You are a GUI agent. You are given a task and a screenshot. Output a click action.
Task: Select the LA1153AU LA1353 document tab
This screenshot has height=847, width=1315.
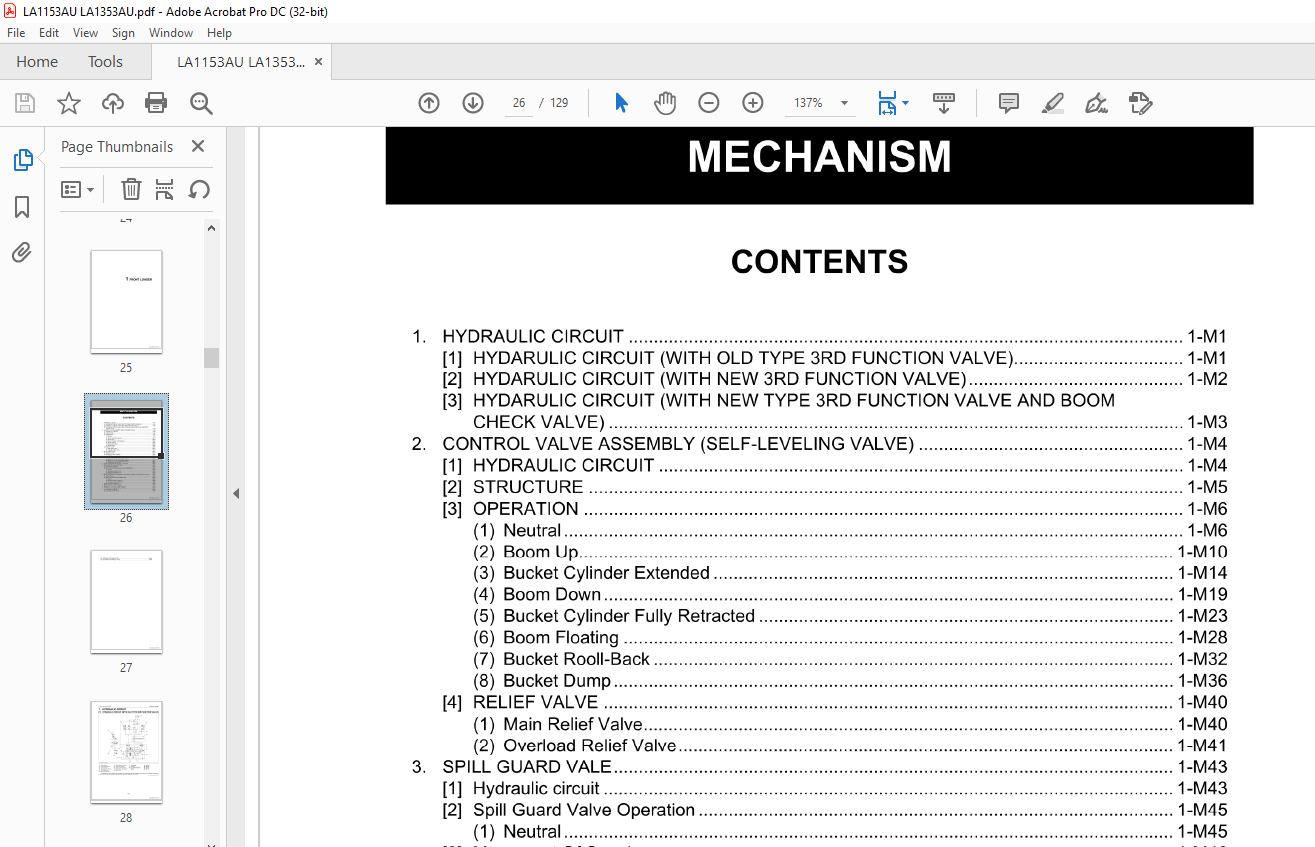click(x=241, y=62)
